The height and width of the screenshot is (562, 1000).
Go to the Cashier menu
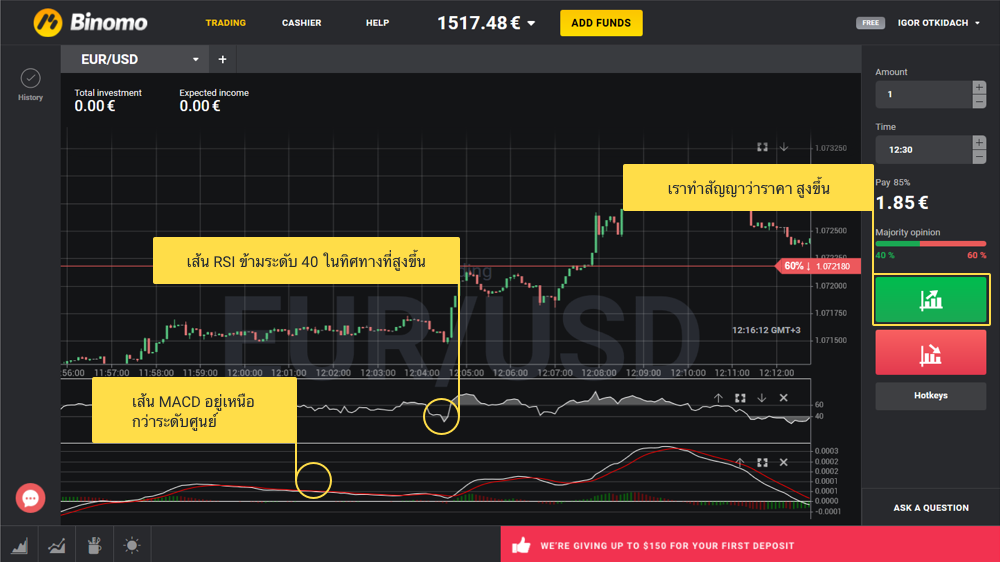pyautogui.click(x=301, y=23)
